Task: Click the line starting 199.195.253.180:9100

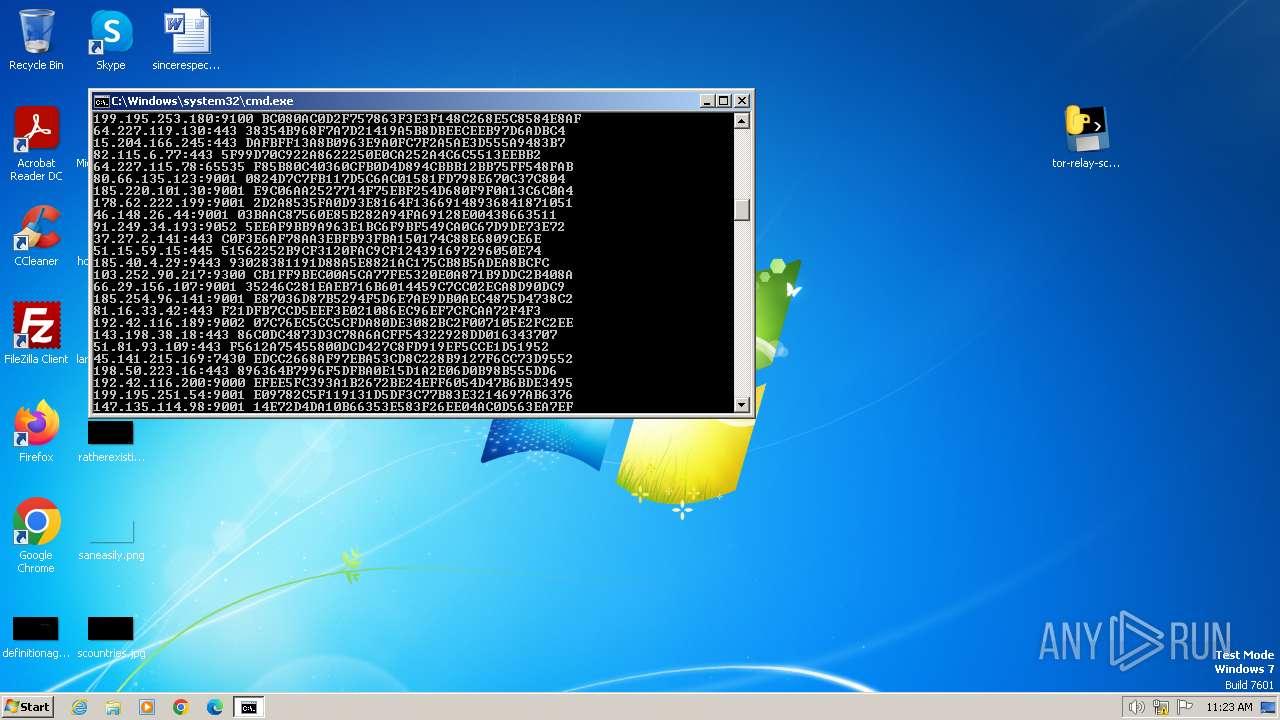Action: (x=337, y=119)
